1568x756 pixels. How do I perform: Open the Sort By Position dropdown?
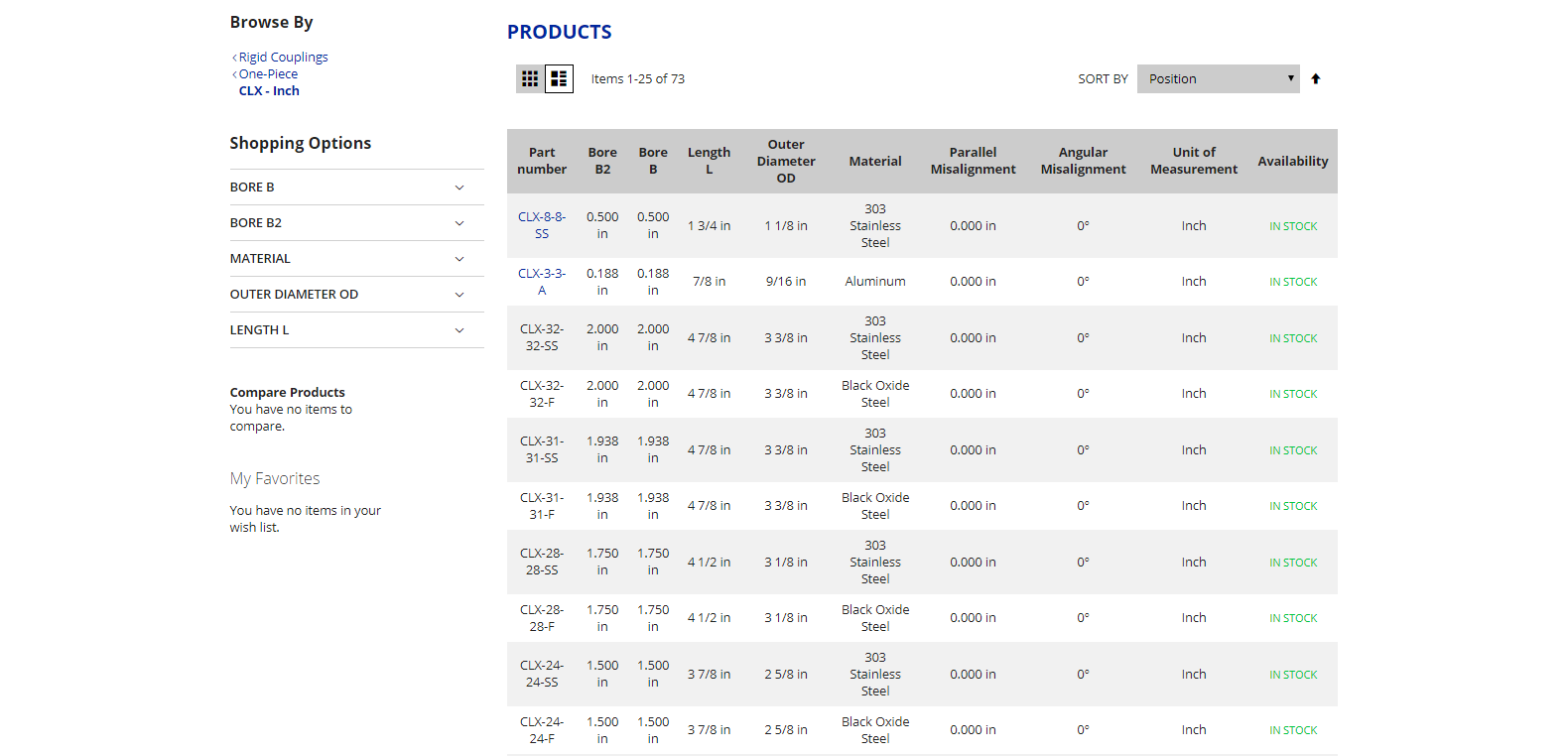coord(1219,78)
